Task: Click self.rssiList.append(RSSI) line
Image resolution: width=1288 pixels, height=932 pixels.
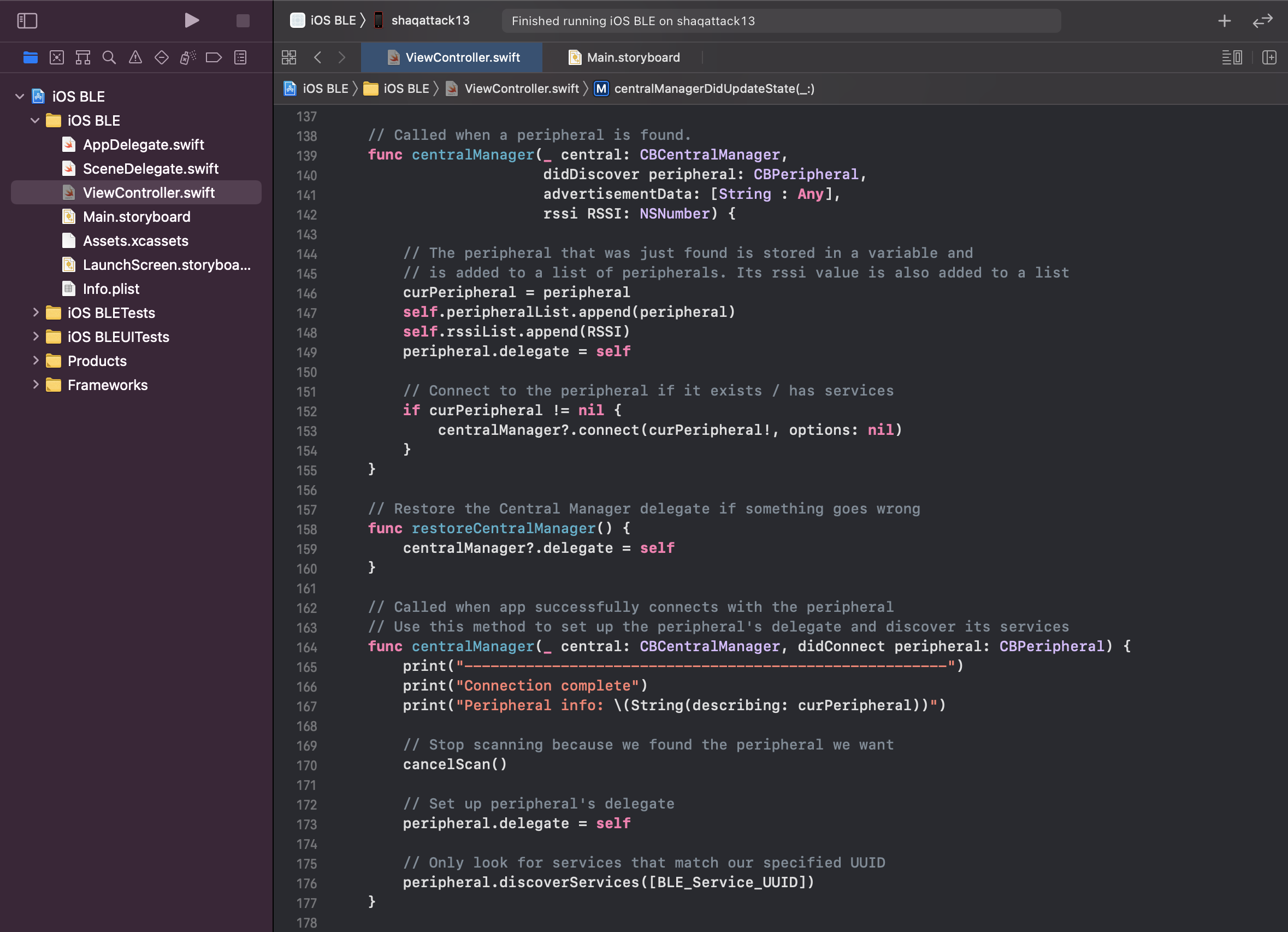Action: click(516, 332)
